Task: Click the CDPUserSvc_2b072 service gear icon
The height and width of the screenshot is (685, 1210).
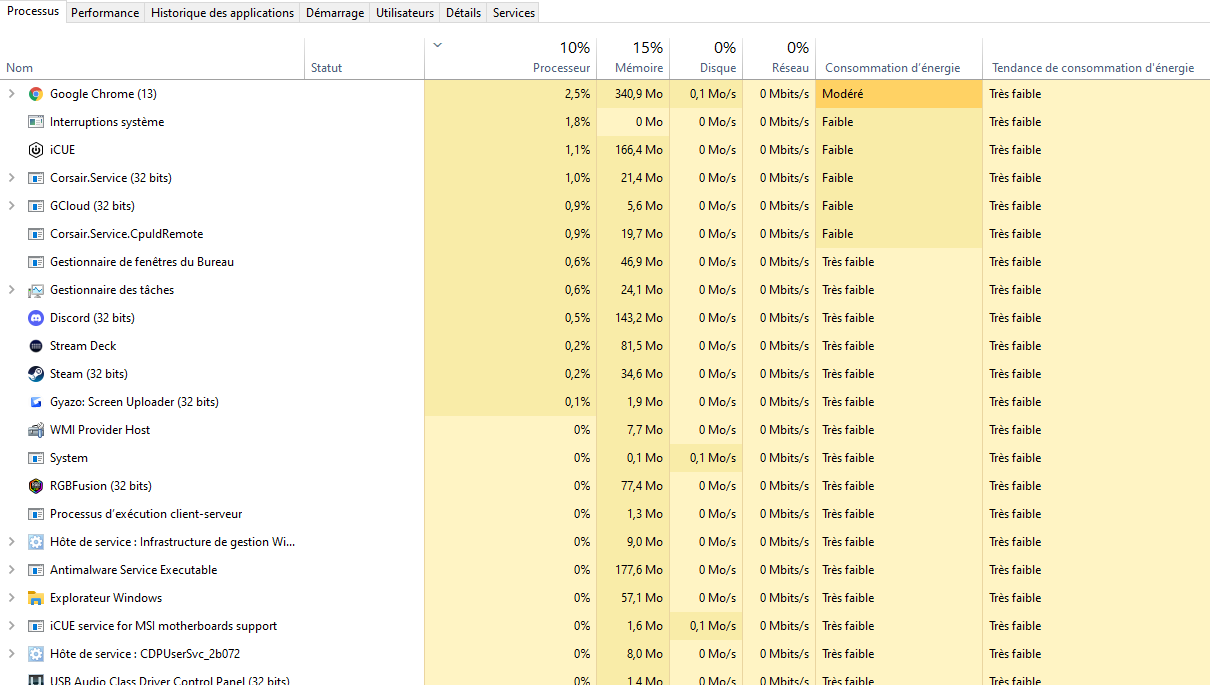Action: coord(36,654)
